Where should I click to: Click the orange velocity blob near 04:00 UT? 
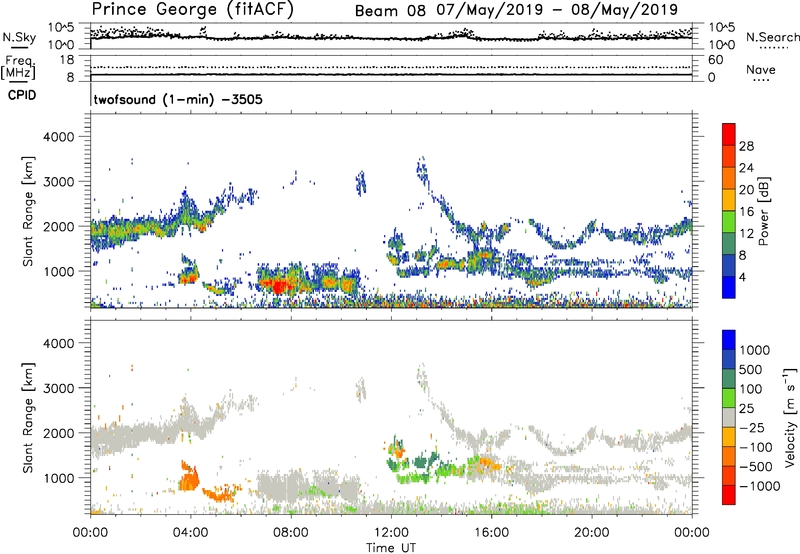point(189,480)
